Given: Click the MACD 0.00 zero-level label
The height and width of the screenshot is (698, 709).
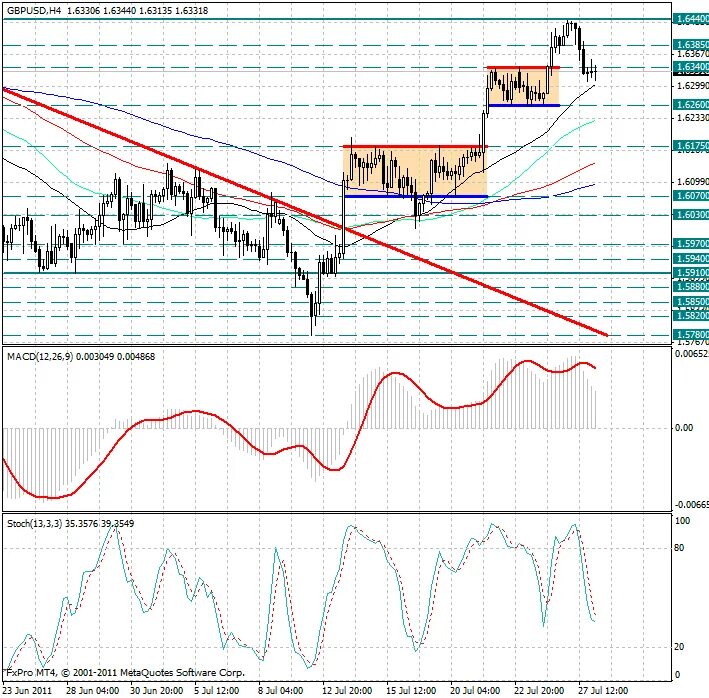Looking at the screenshot, I should 684,427.
